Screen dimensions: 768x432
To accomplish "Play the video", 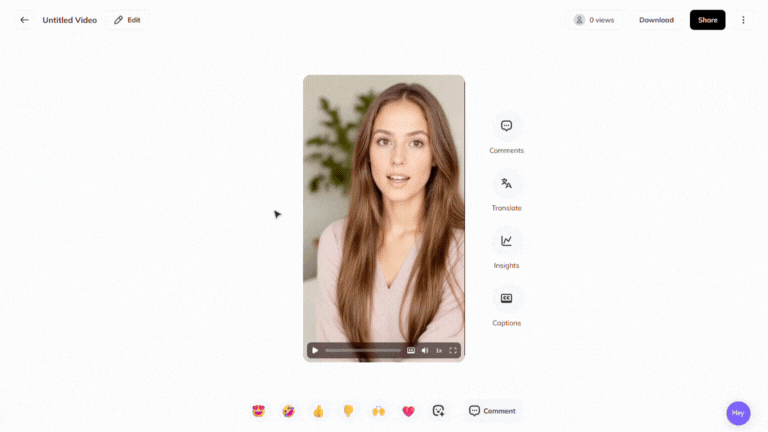I will pos(315,350).
